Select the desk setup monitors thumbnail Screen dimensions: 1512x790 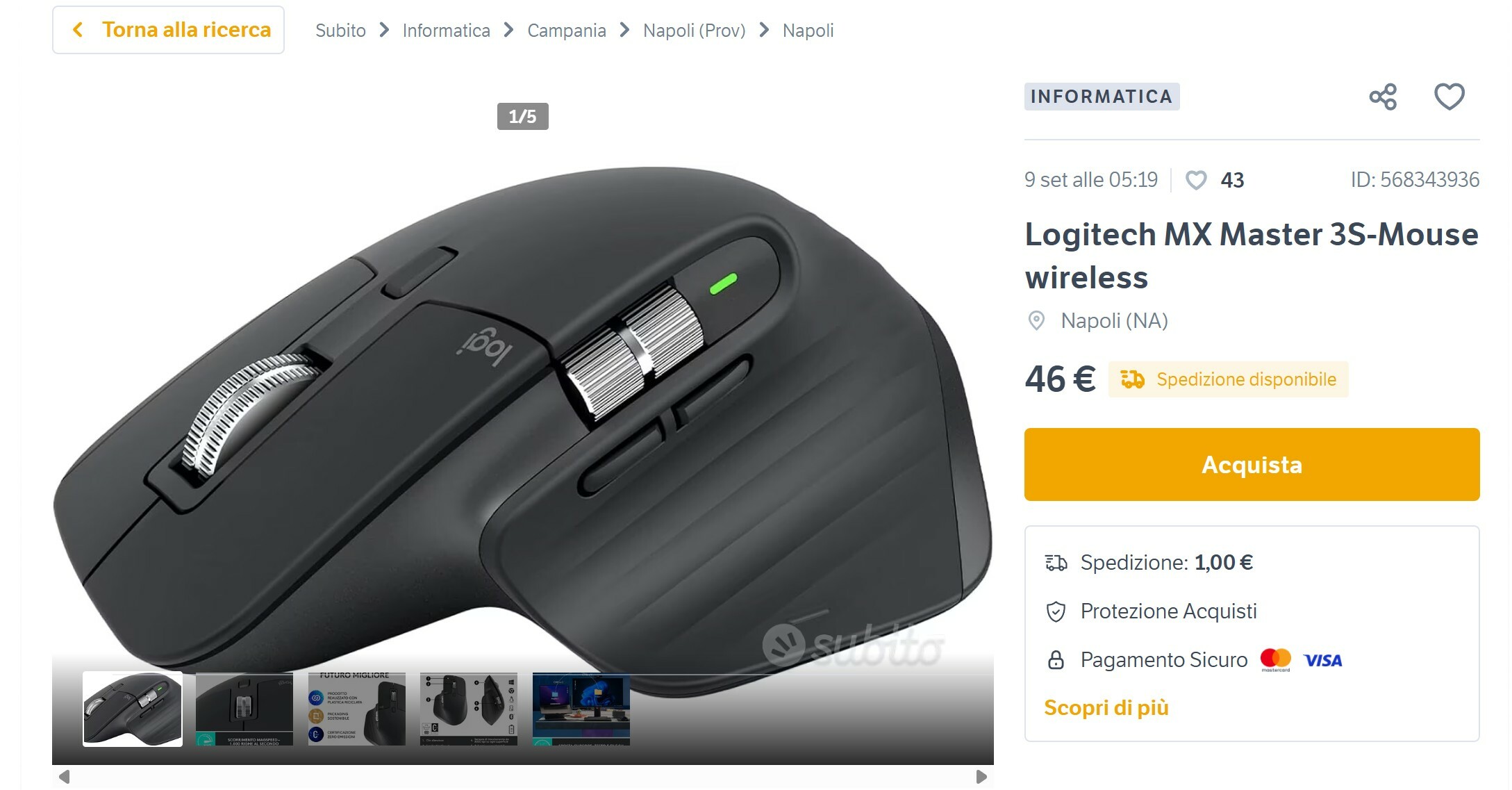pos(581,709)
